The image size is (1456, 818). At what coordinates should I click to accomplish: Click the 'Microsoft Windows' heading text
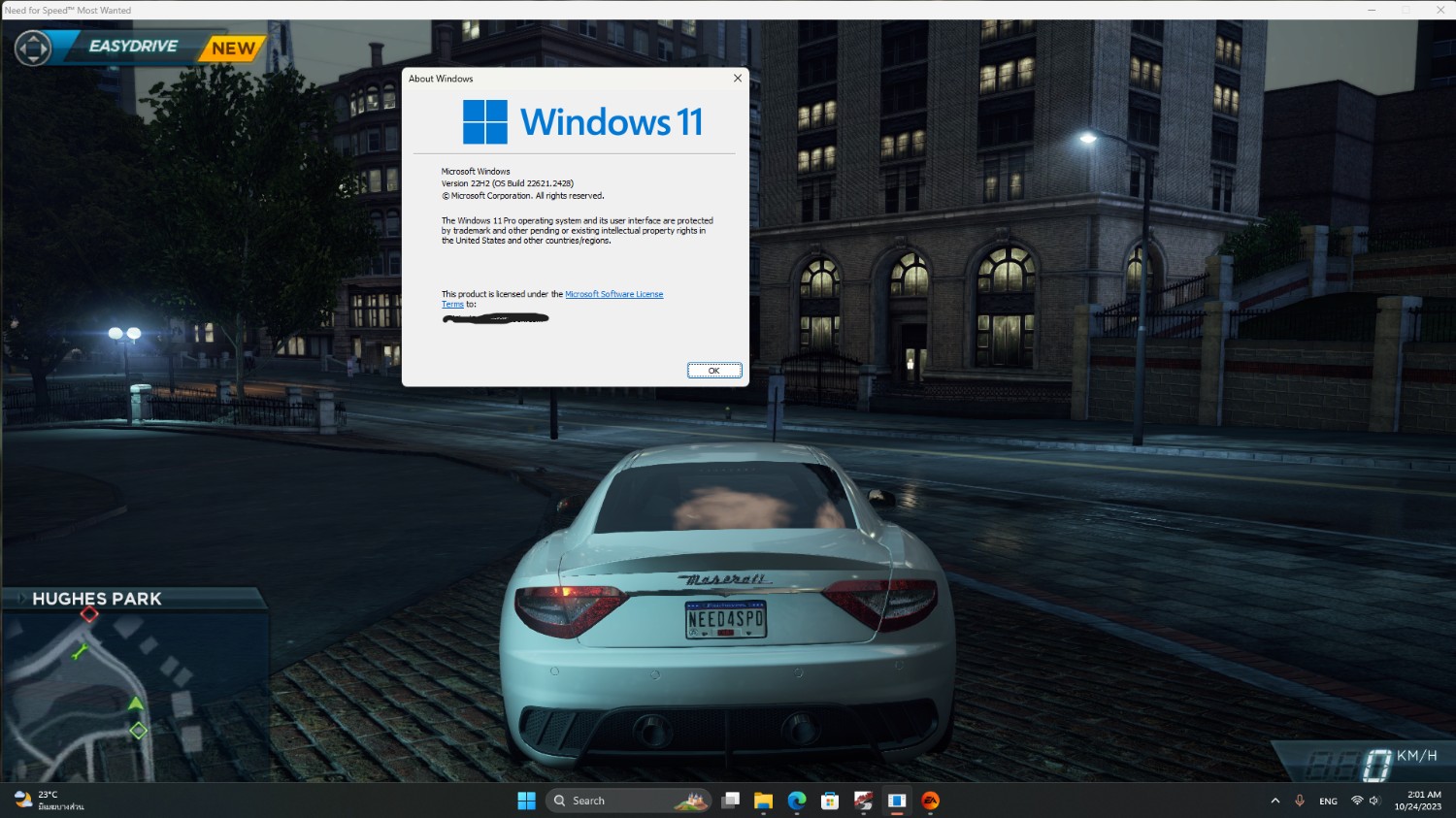click(476, 172)
